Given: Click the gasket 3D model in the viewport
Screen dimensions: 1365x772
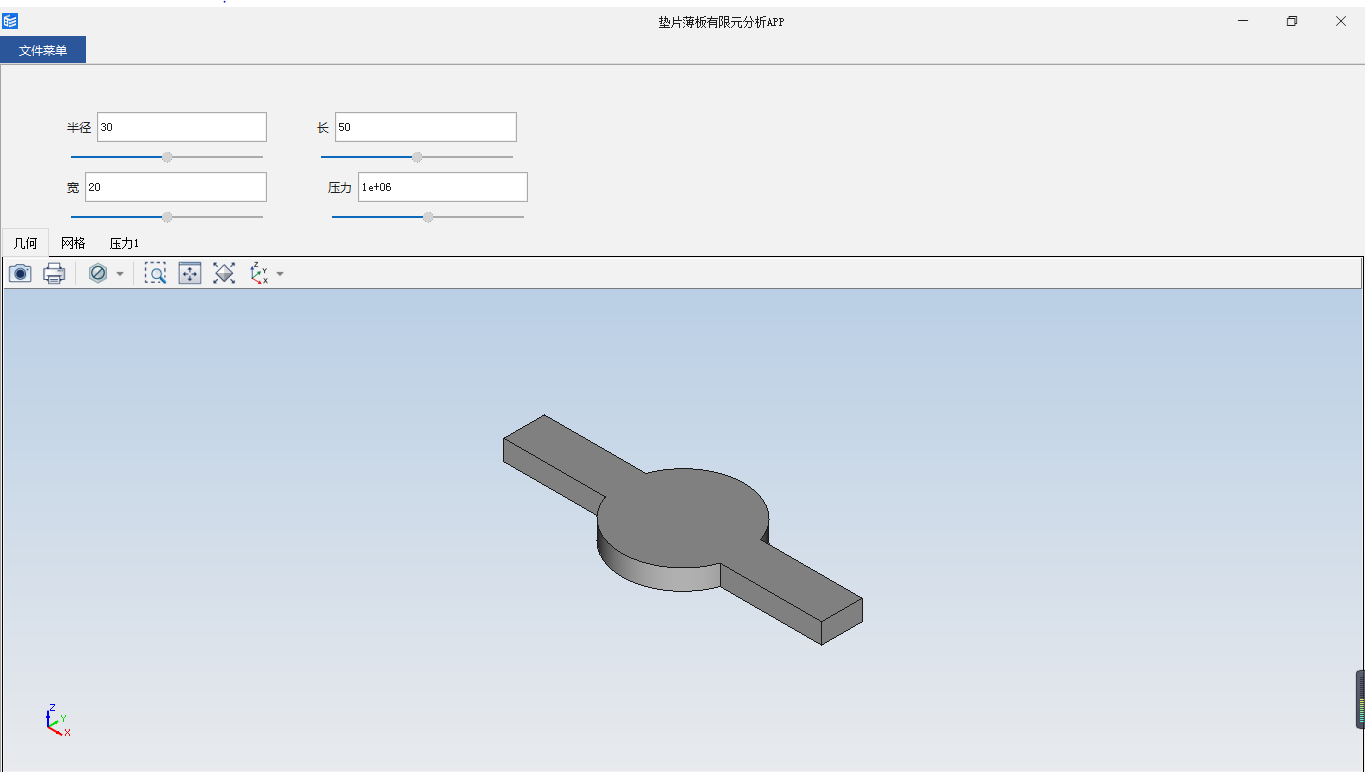Looking at the screenshot, I should (x=683, y=529).
